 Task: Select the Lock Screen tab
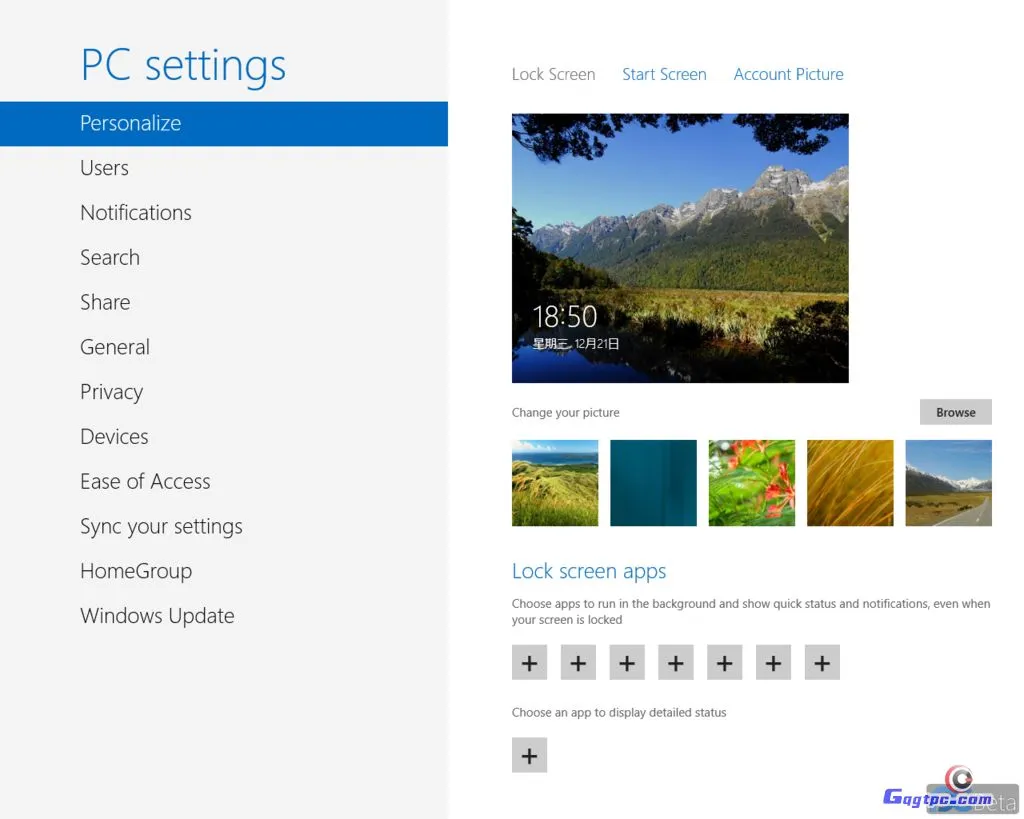(x=553, y=74)
